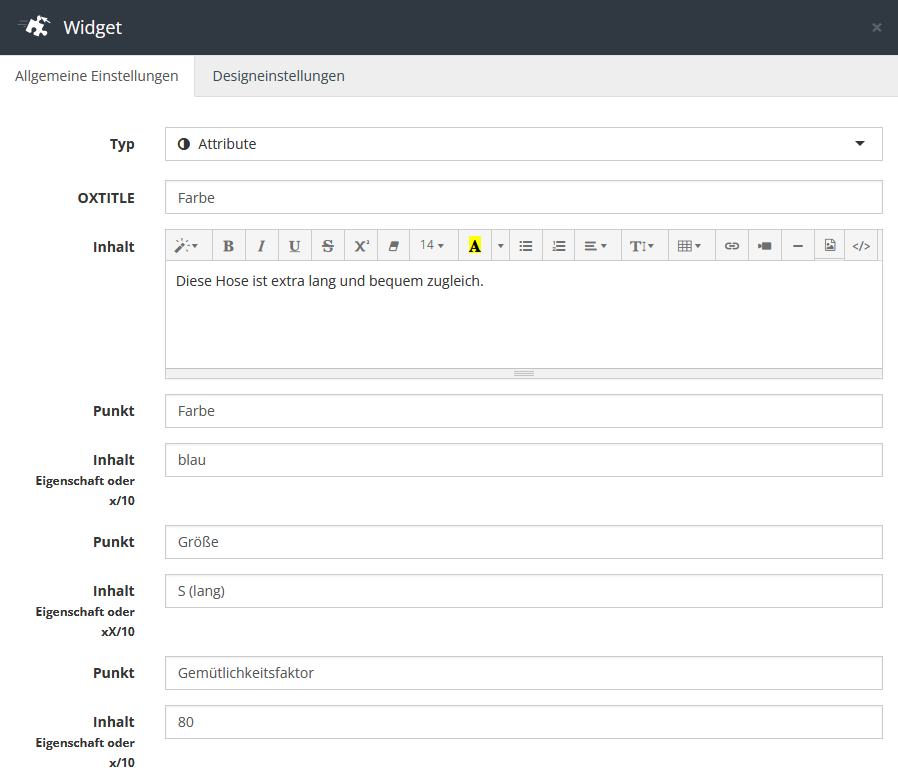Click the first Punkt field with Farbe
This screenshot has width=898, height=782.
coord(523,411)
